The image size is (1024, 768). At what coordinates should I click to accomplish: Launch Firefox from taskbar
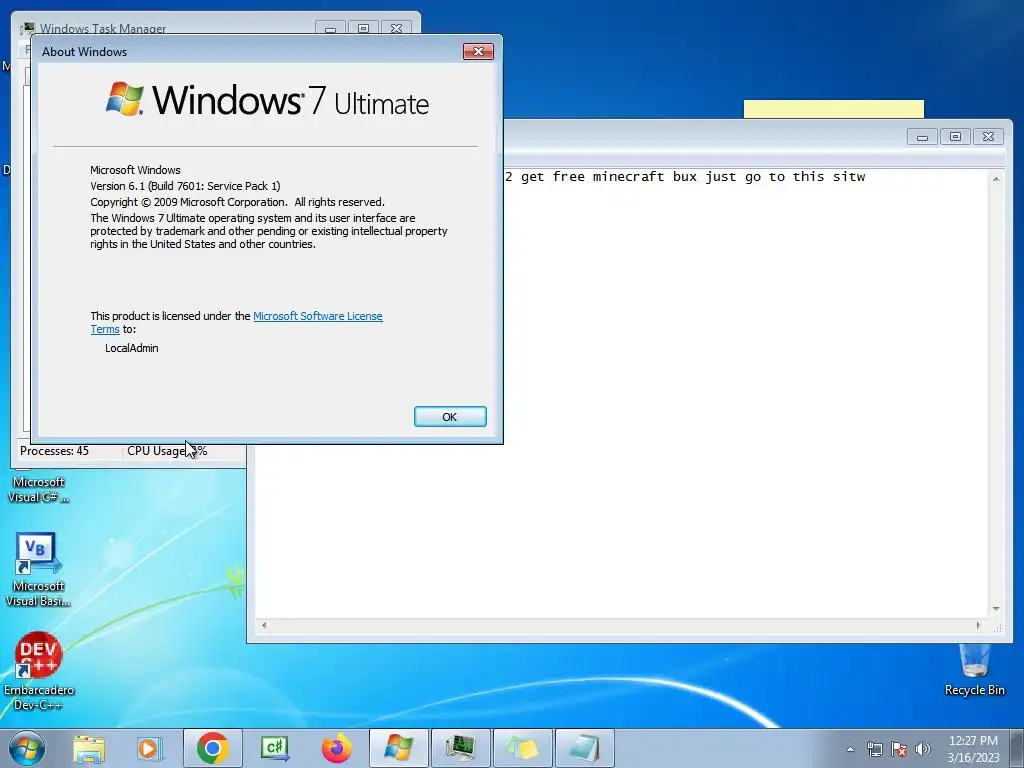336,748
